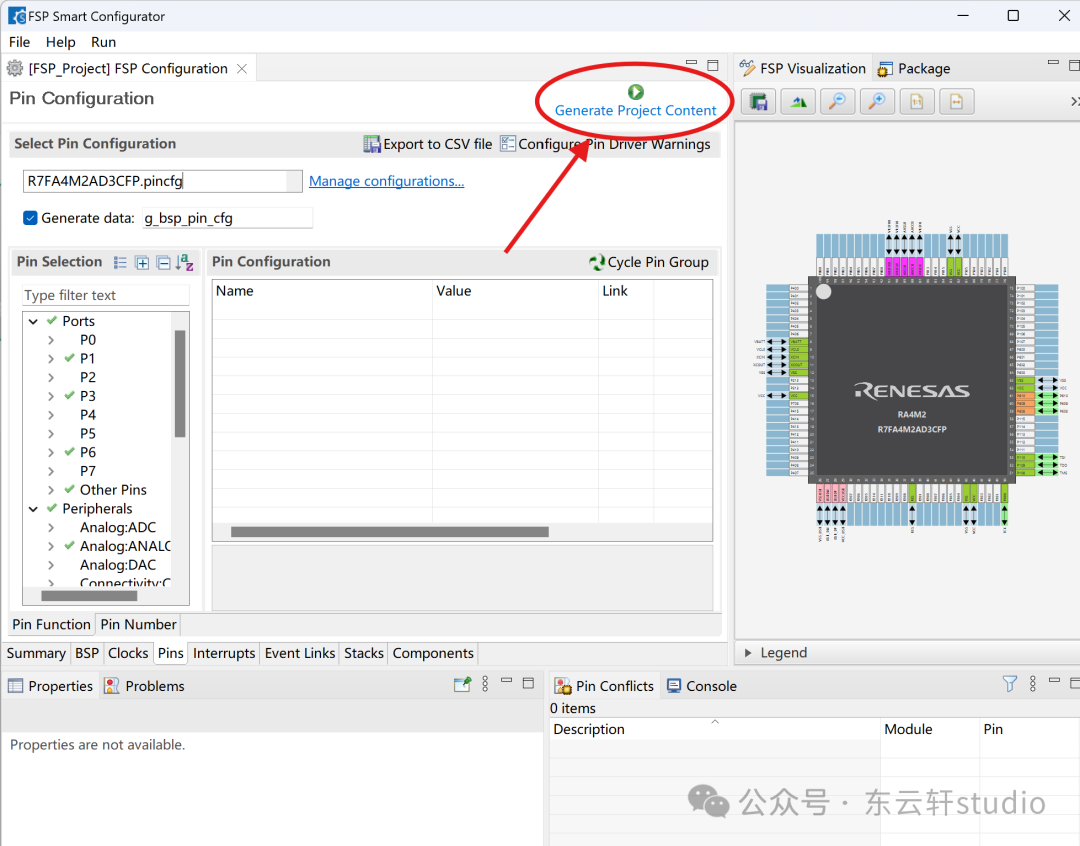Click the green Generate Project Content icon
Image resolution: width=1080 pixels, height=846 pixels.
635,92
